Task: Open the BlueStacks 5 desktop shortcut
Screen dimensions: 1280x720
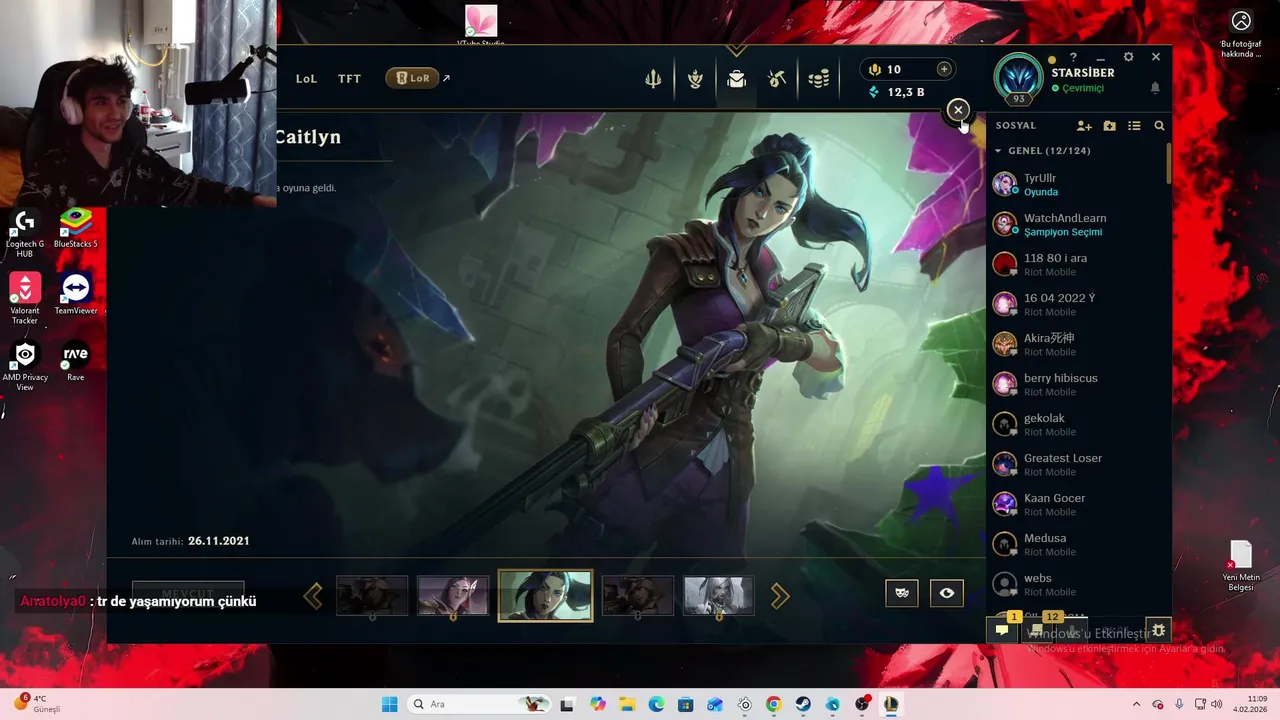Action: pyautogui.click(x=76, y=228)
